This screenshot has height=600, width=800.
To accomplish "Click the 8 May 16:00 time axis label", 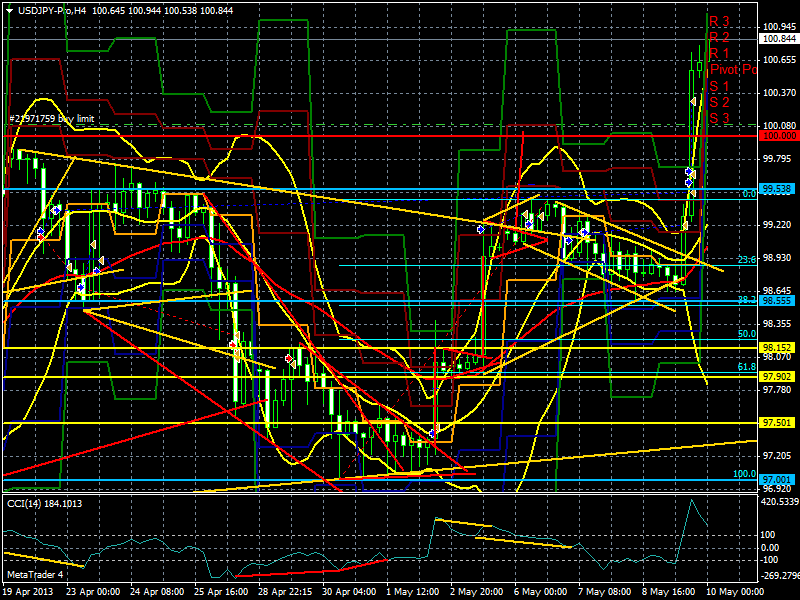I will (x=668, y=592).
